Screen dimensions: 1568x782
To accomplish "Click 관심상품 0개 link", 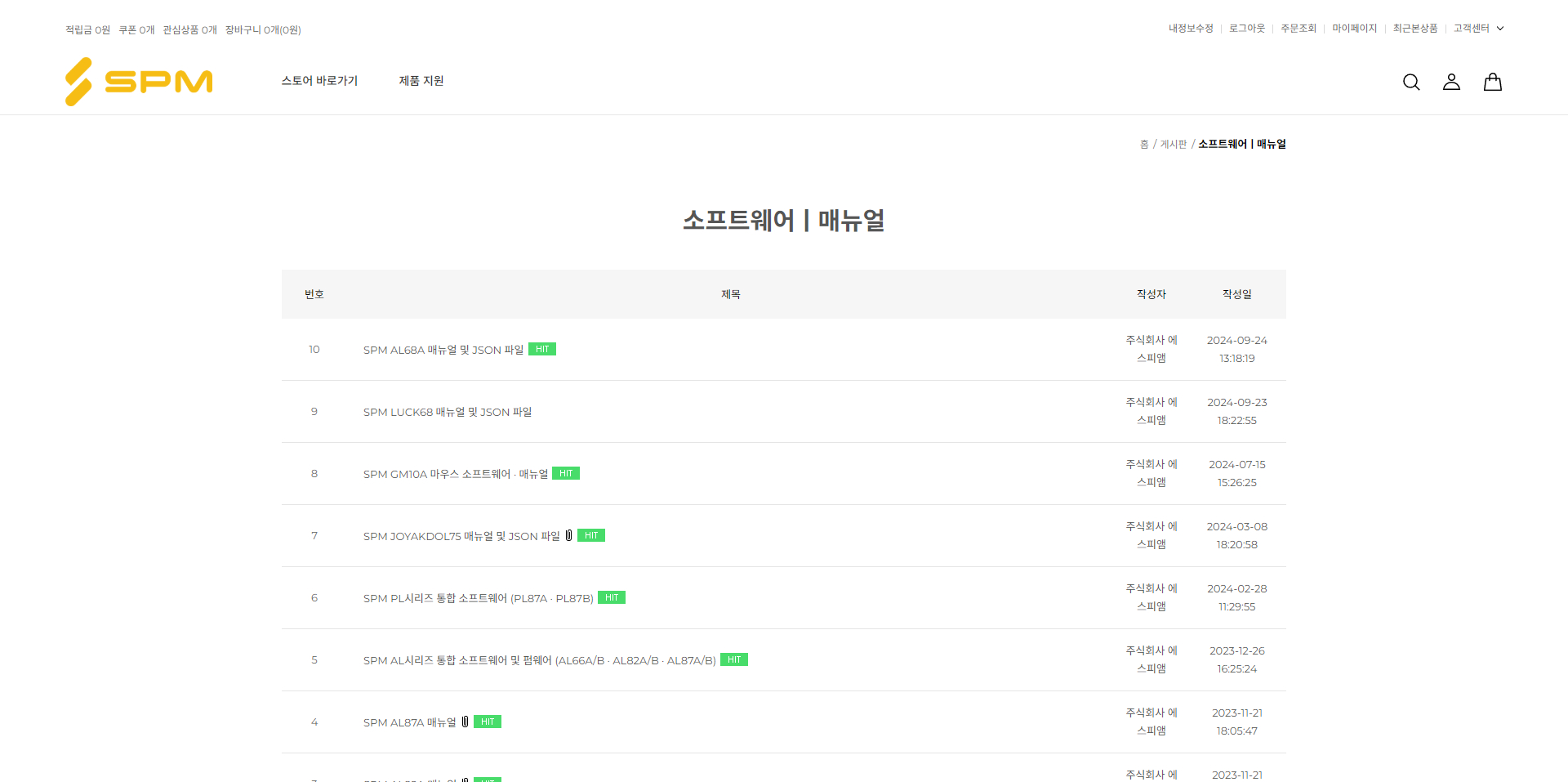I will tap(189, 29).
